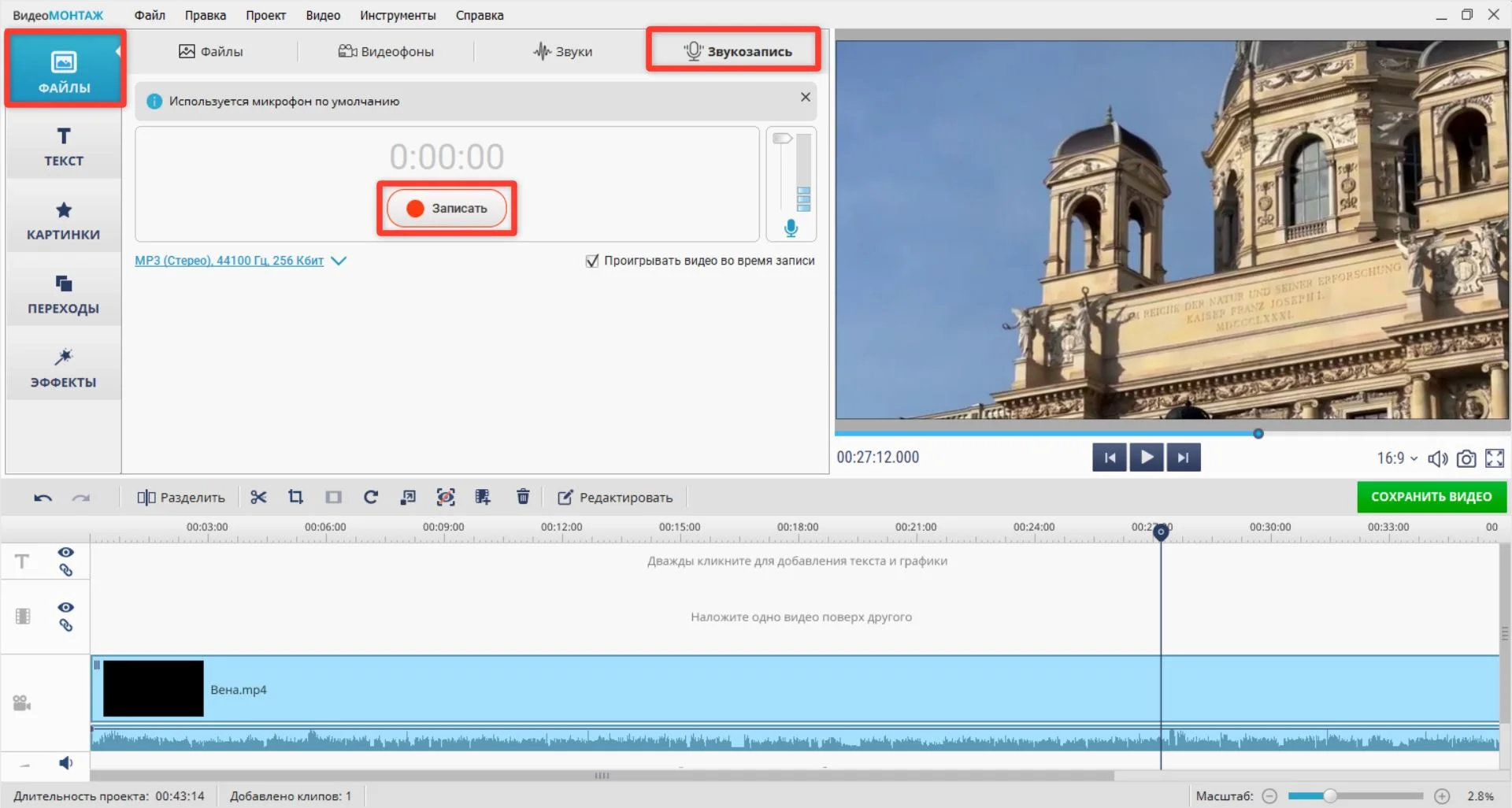Open fullscreen preview mode

point(1494,458)
